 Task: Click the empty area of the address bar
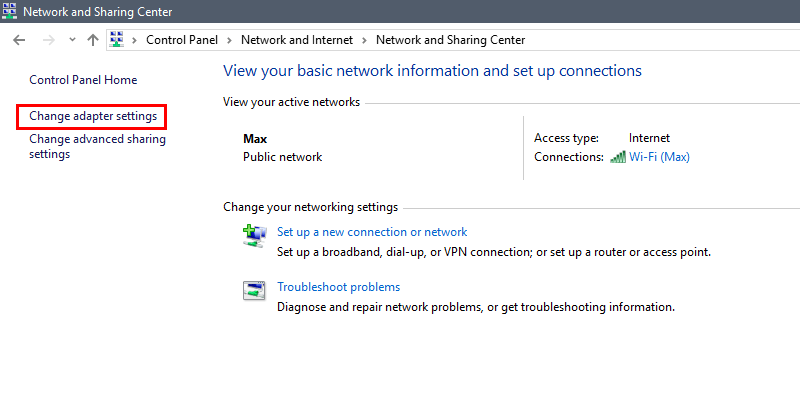tap(663, 40)
